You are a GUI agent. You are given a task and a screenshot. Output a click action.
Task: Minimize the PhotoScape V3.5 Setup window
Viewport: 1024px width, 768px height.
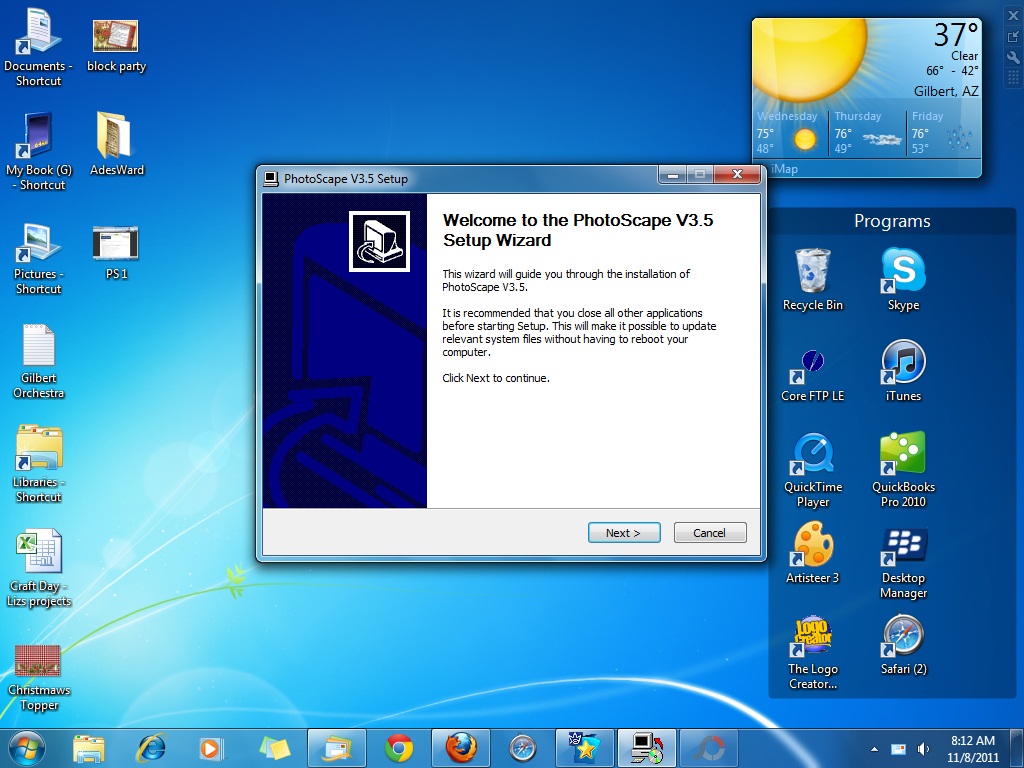pyautogui.click(x=673, y=174)
